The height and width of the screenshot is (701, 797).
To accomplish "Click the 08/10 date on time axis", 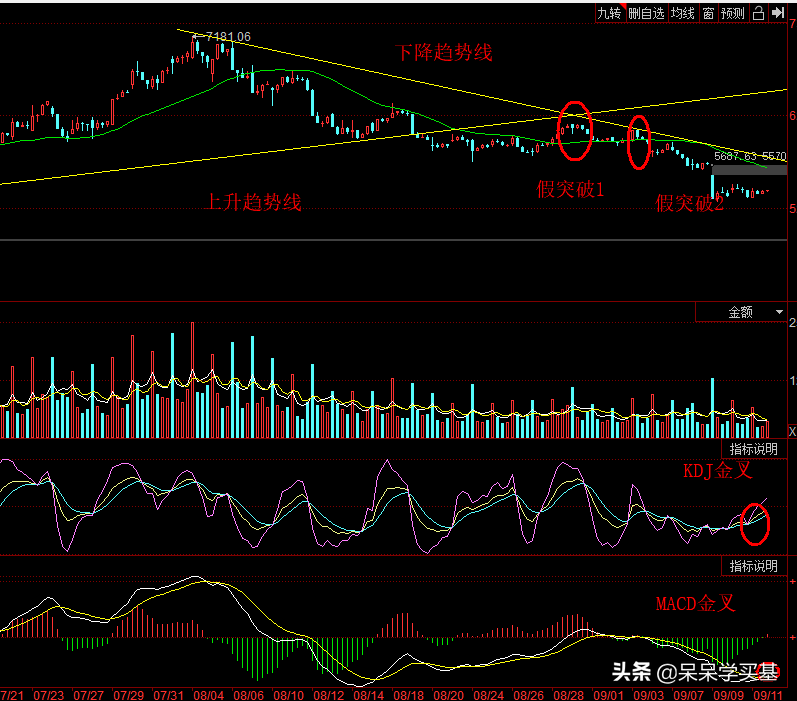I will [289, 695].
